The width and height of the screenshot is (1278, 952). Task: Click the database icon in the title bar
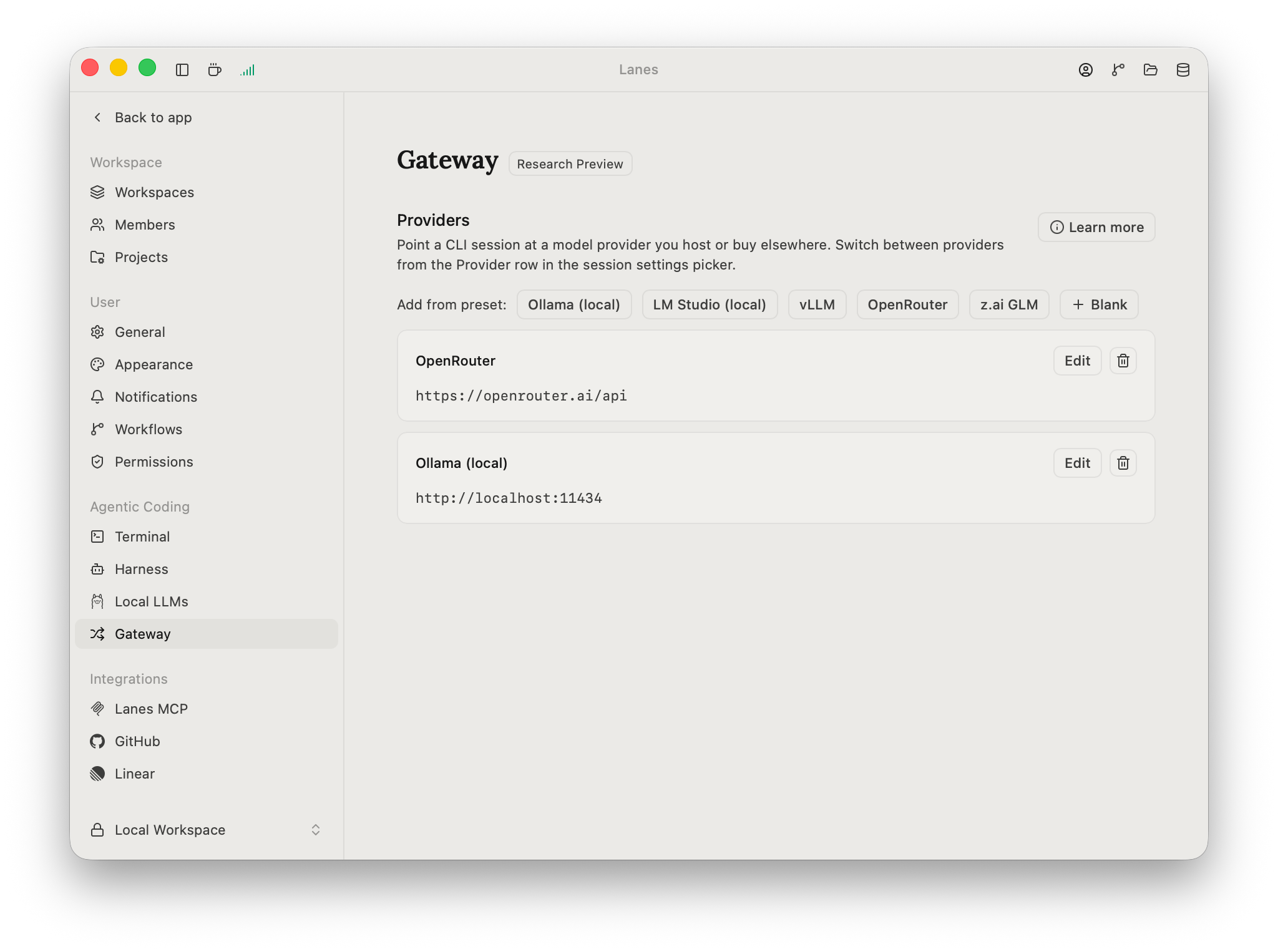point(1183,70)
